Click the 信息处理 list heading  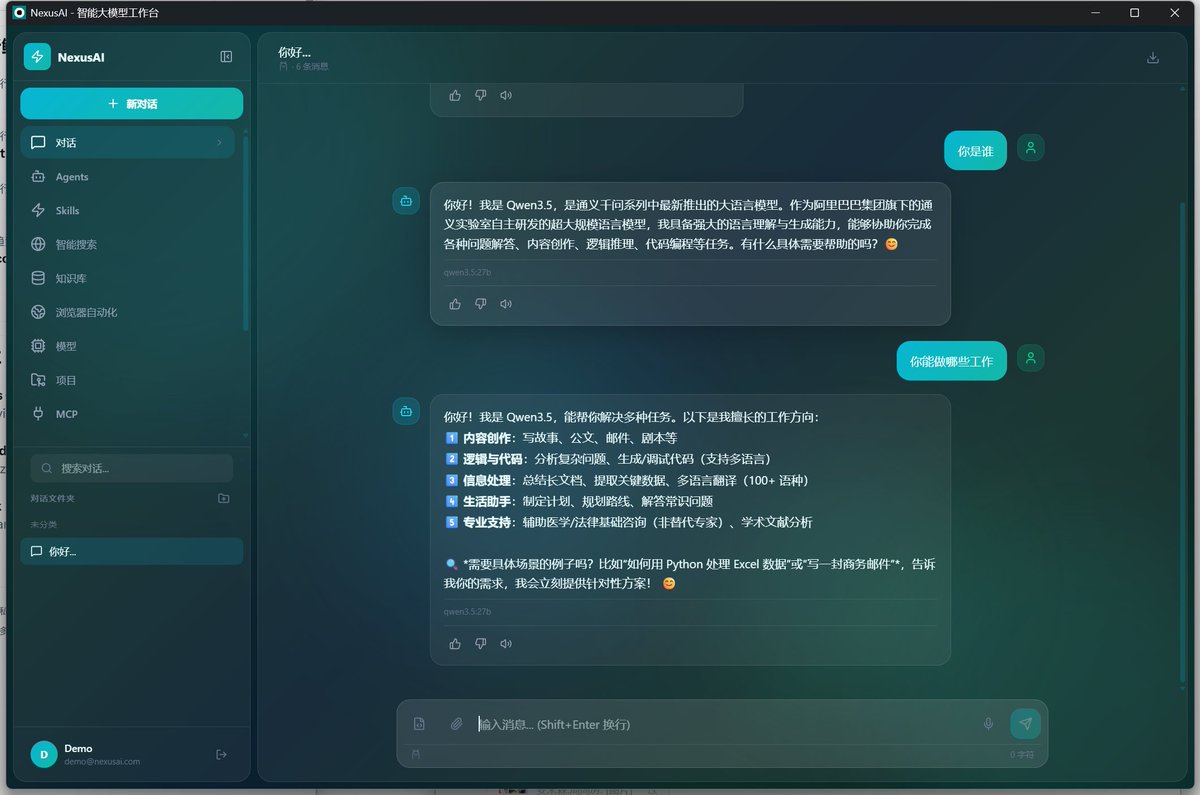(x=488, y=480)
